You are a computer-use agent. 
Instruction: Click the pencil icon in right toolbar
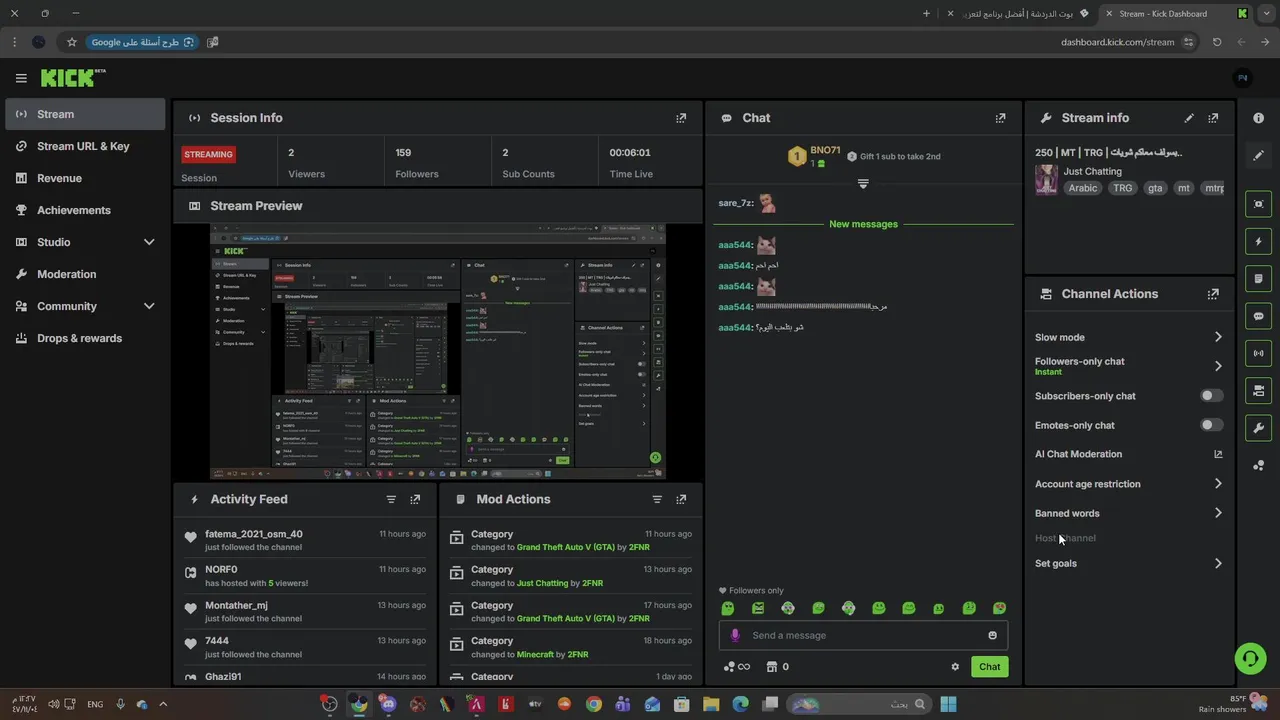1258,155
